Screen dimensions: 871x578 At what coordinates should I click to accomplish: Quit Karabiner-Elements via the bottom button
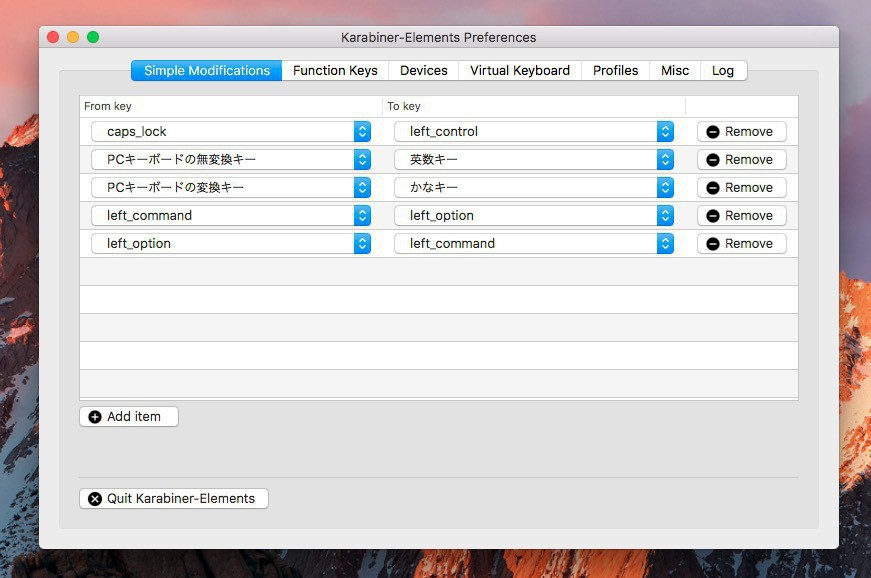[174, 499]
